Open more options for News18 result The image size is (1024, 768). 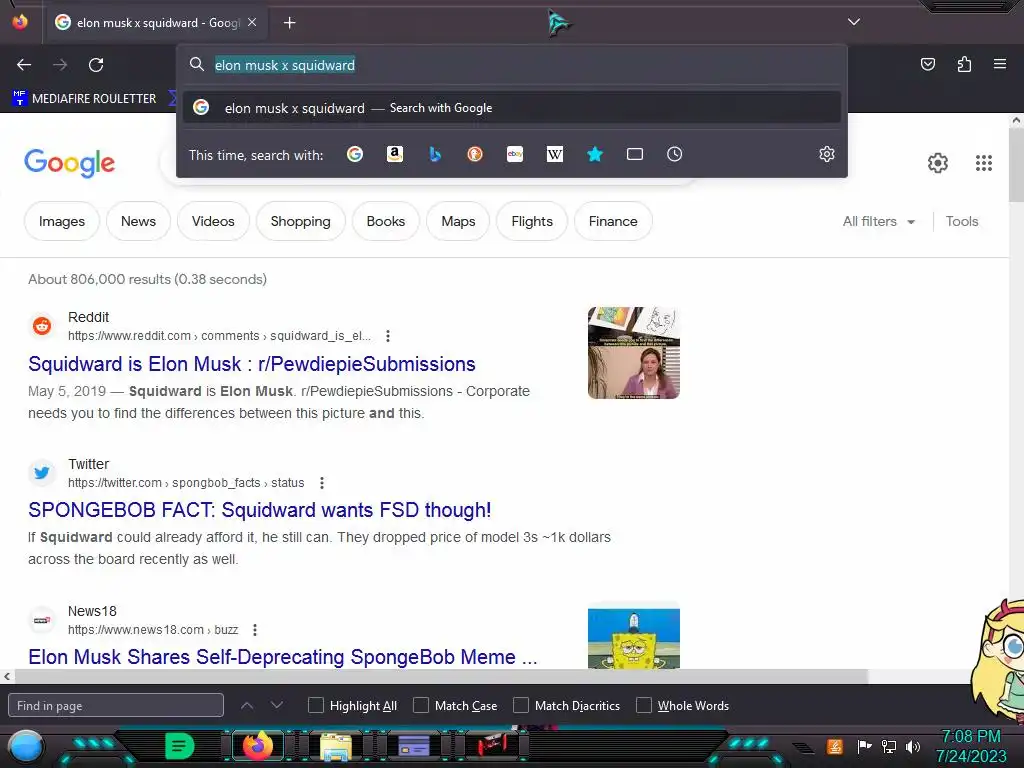click(255, 630)
